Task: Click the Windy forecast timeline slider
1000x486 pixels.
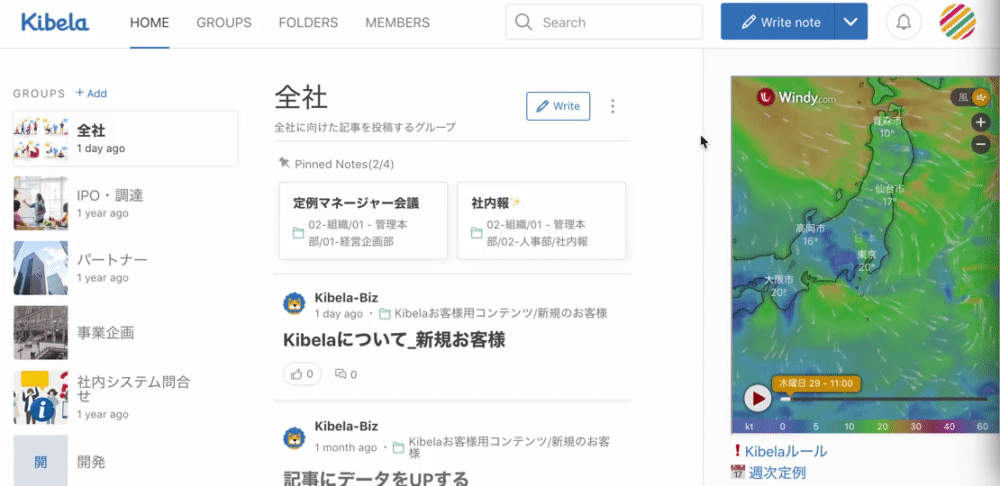Action: pos(880,398)
